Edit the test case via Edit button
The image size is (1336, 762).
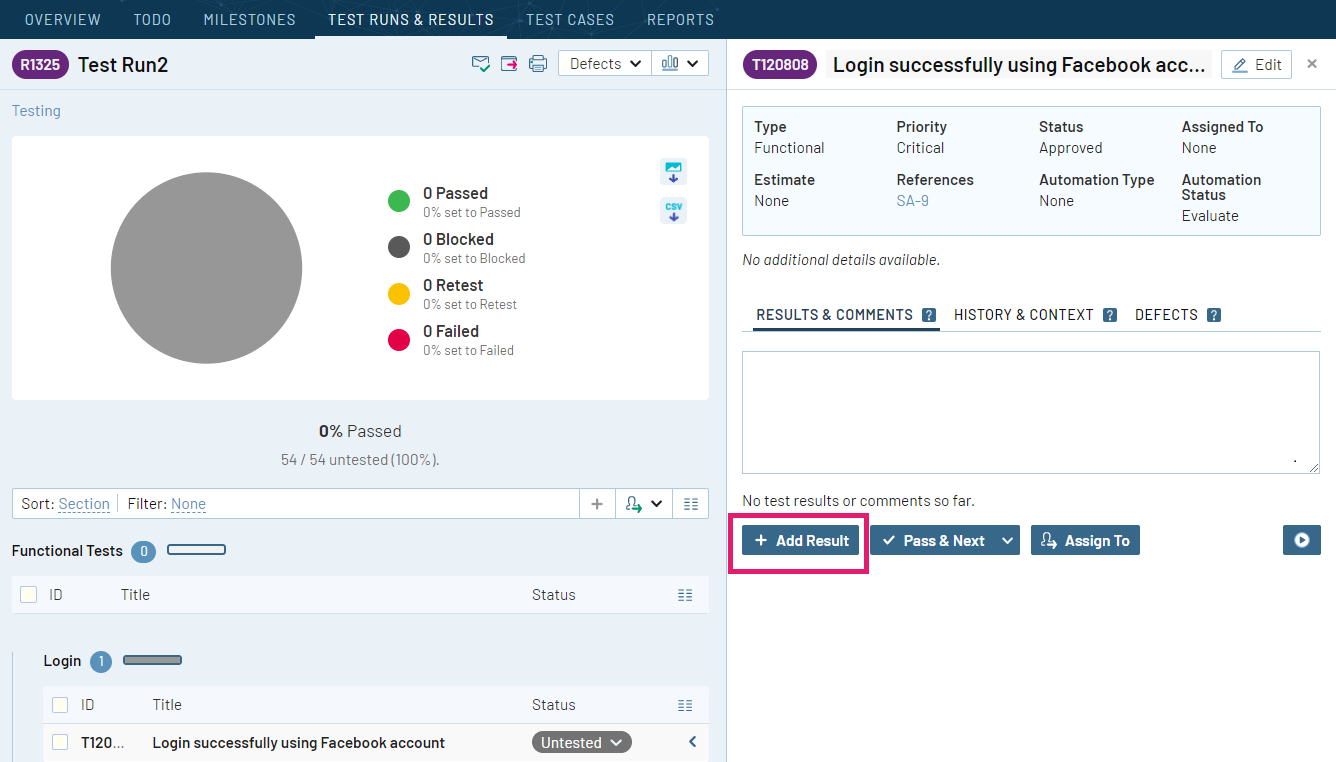(x=1256, y=64)
